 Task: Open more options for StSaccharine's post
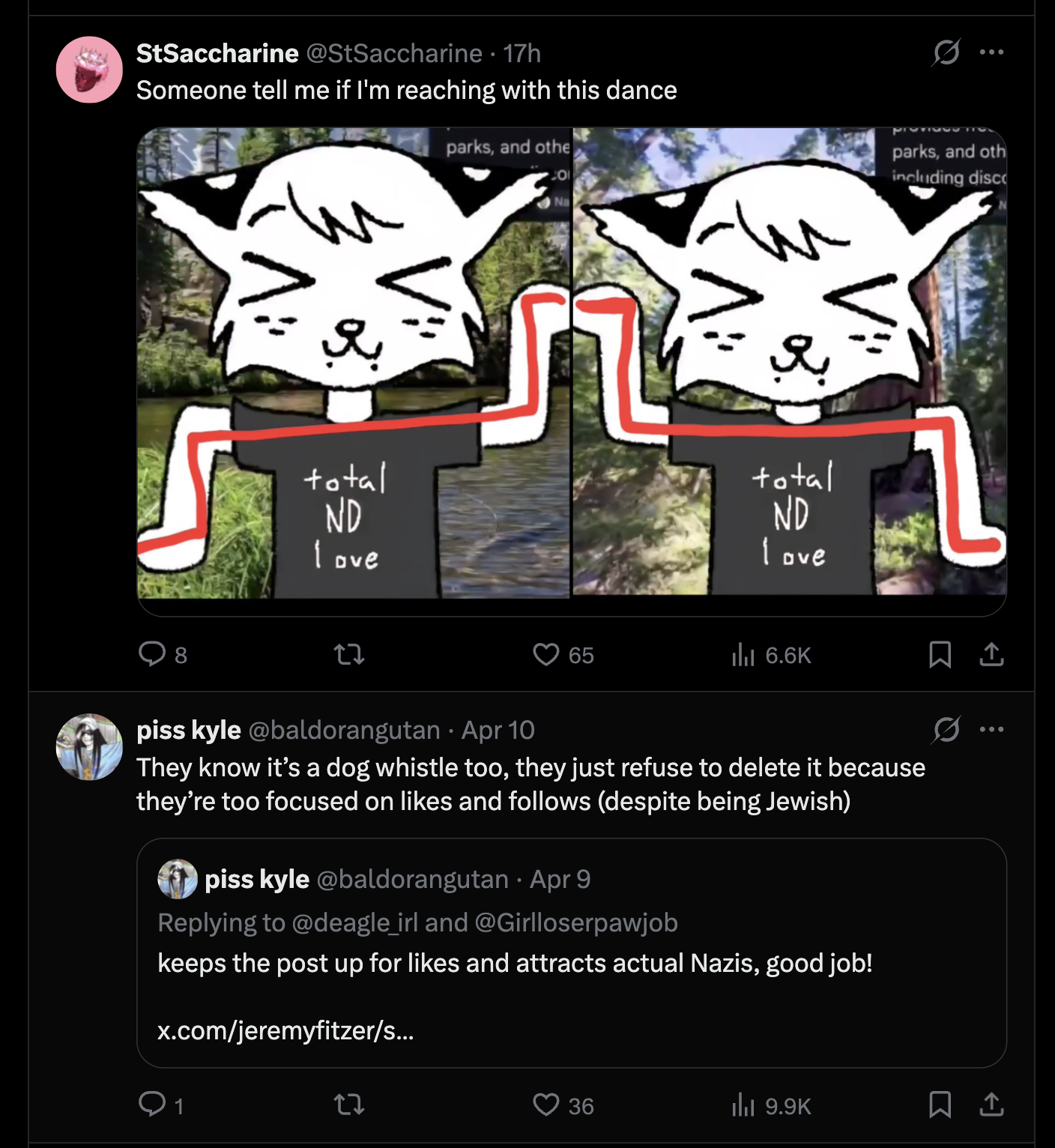pos(991,52)
